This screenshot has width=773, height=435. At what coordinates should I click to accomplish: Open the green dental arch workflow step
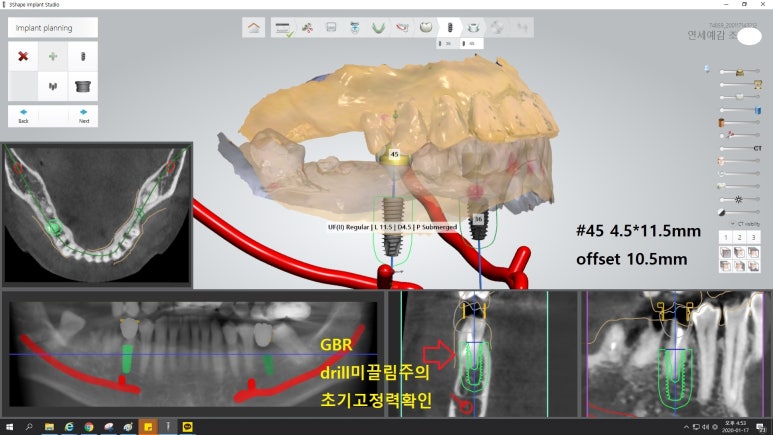pyautogui.click(x=379, y=27)
